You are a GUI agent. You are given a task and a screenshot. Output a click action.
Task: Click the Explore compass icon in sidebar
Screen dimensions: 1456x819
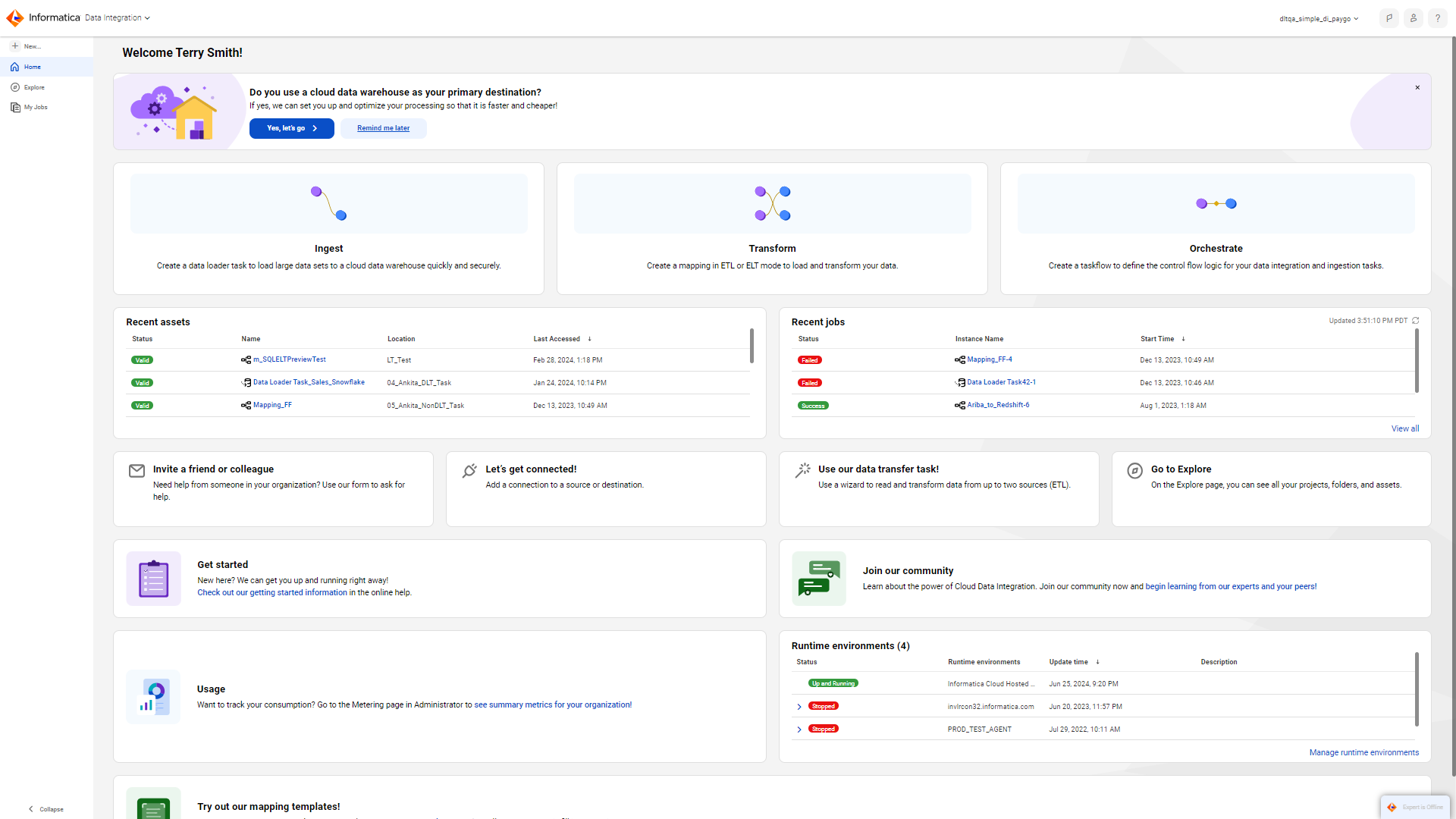tap(15, 87)
